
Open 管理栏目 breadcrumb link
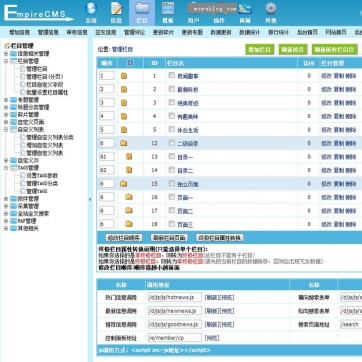[x=122, y=50]
